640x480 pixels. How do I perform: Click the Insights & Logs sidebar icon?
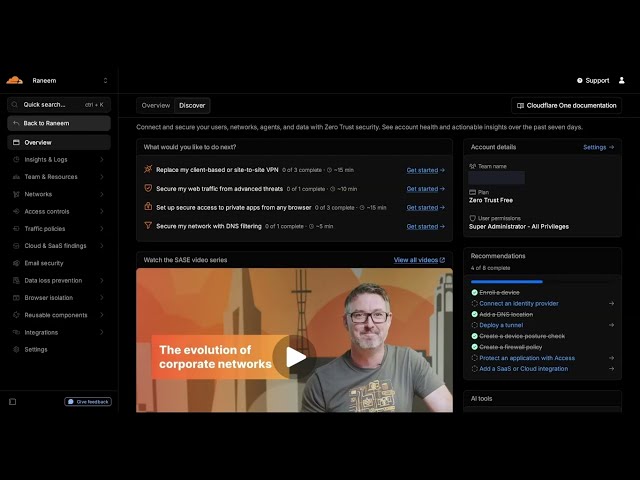tap(16, 160)
